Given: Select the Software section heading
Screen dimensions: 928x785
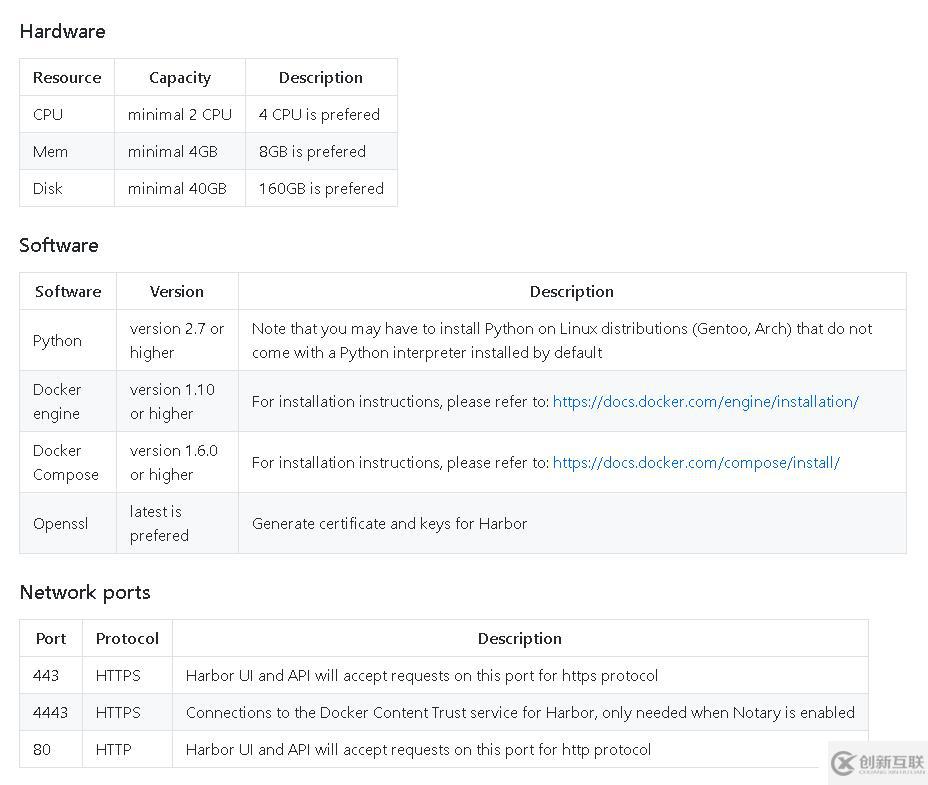Looking at the screenshot, I should 59,245.
